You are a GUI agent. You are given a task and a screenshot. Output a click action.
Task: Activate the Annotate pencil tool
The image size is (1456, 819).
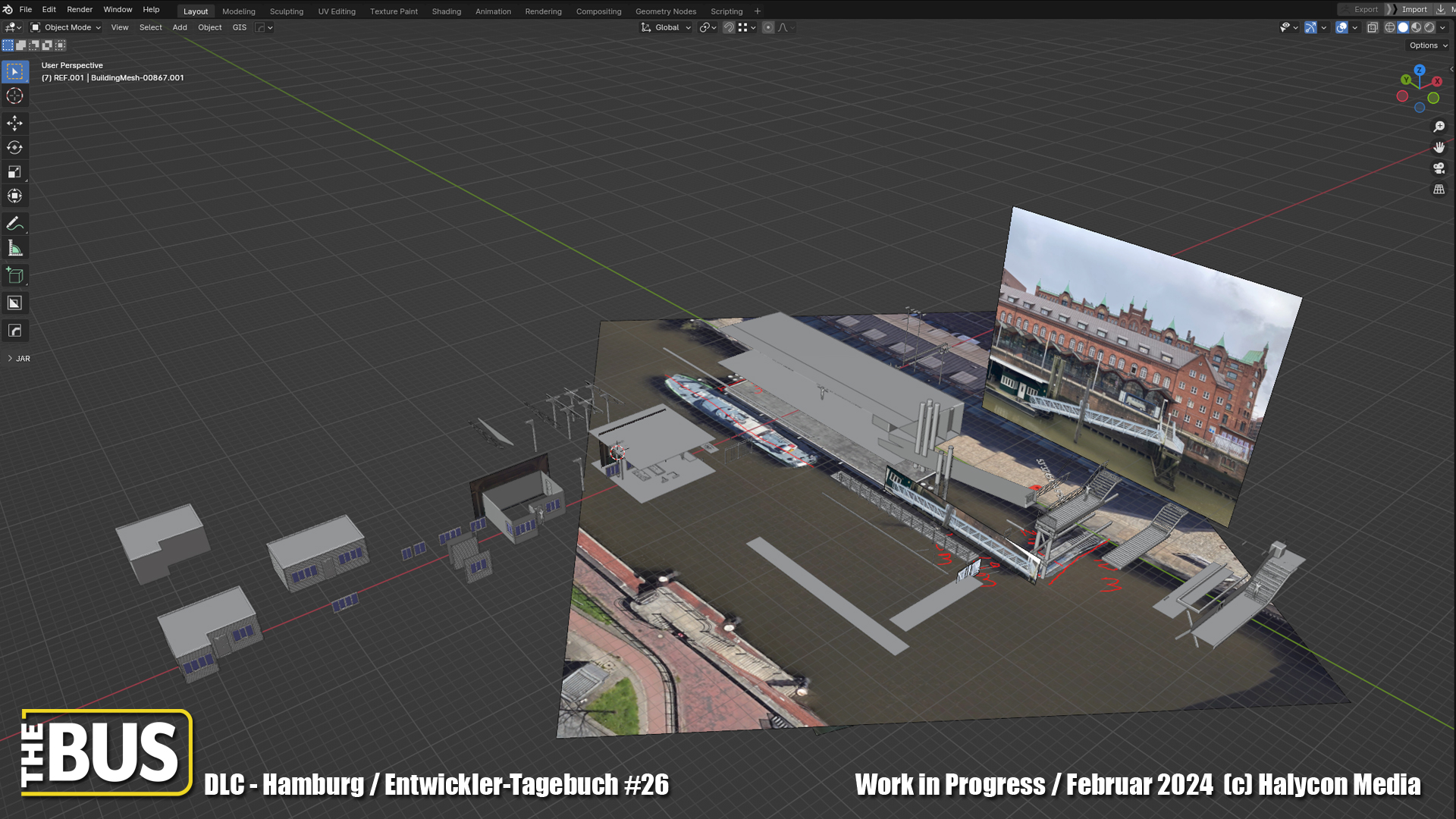pos(14,224)
